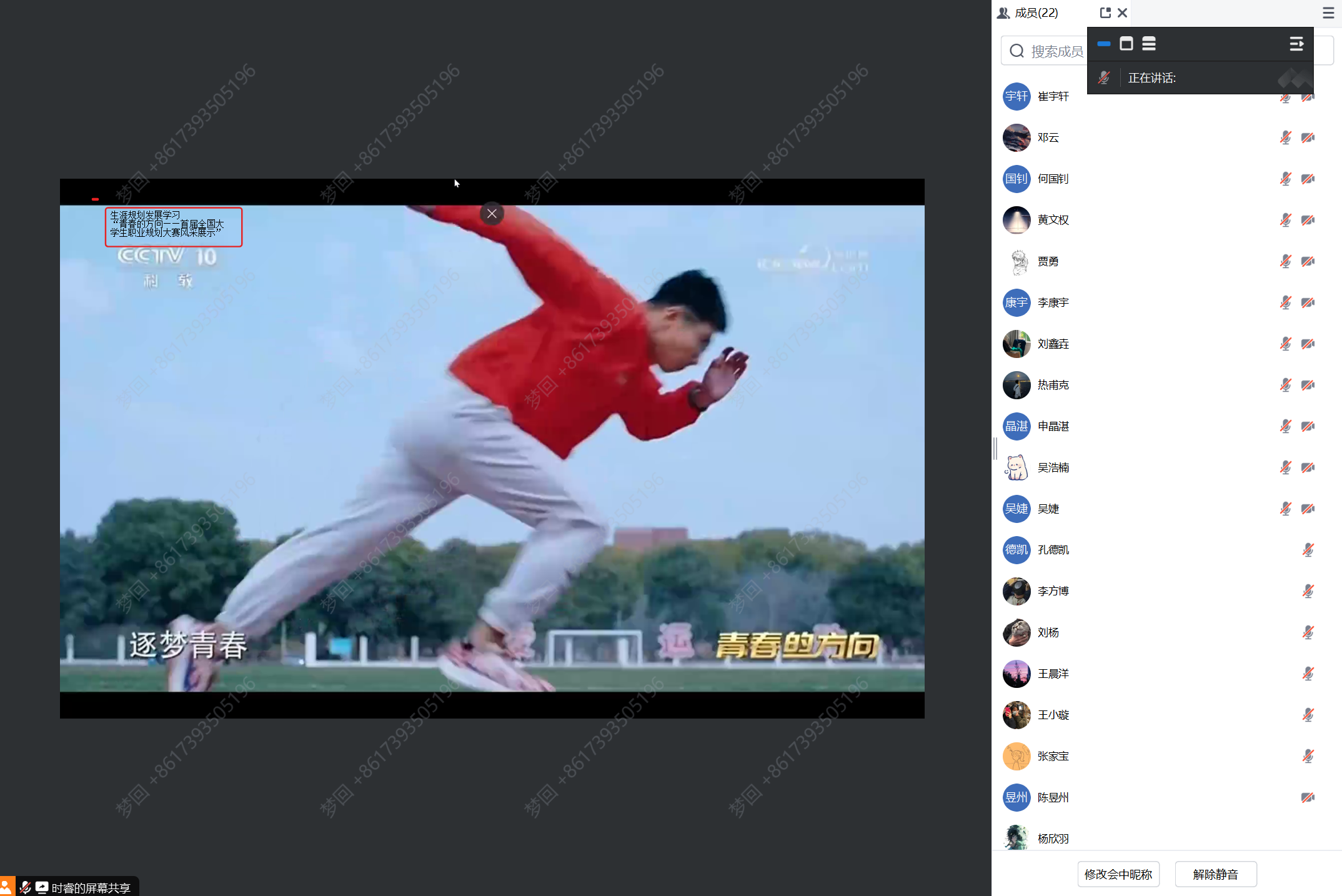Toggle the muted mic in speaking bar

click(x=1104, y=78)
